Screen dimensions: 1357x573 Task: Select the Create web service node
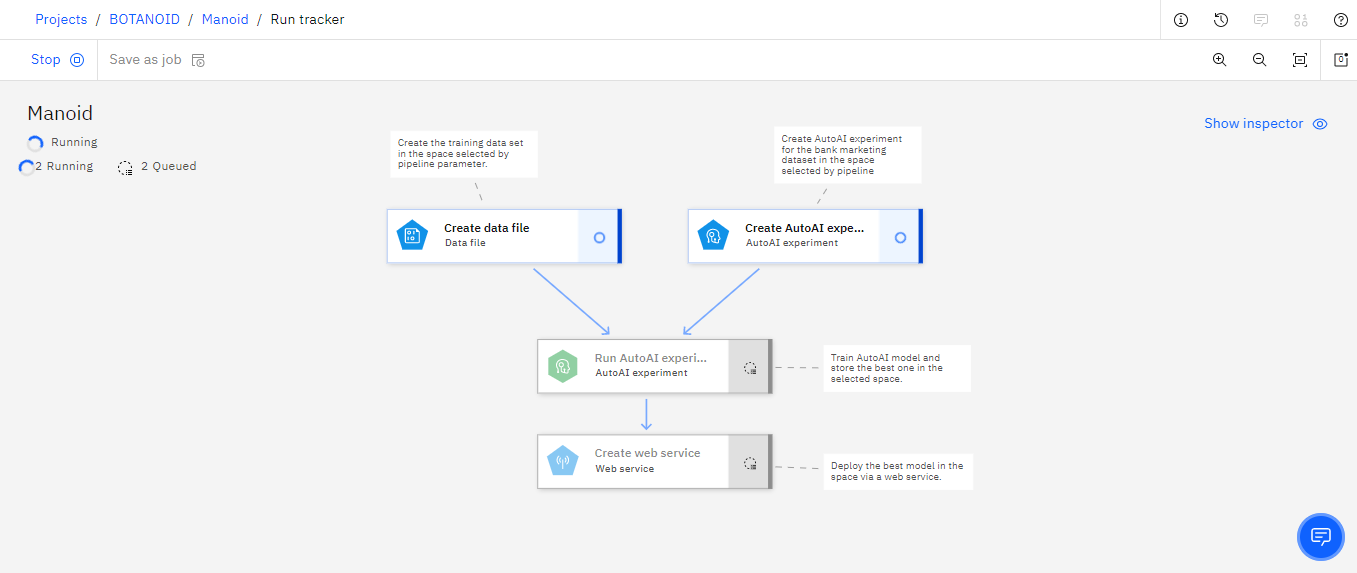(654, 461)
